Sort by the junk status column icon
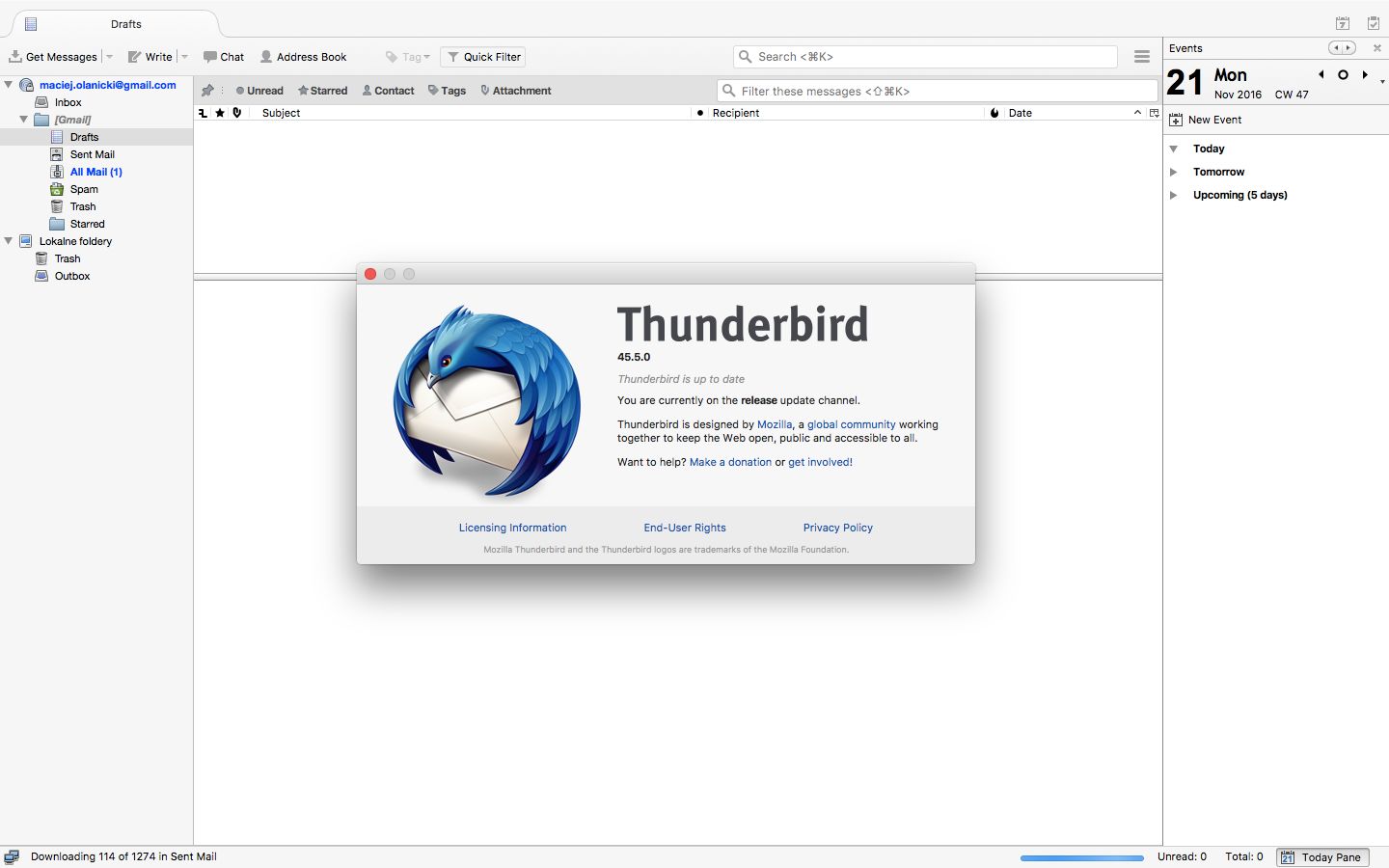1389x868 pixels. coord(994,113)
